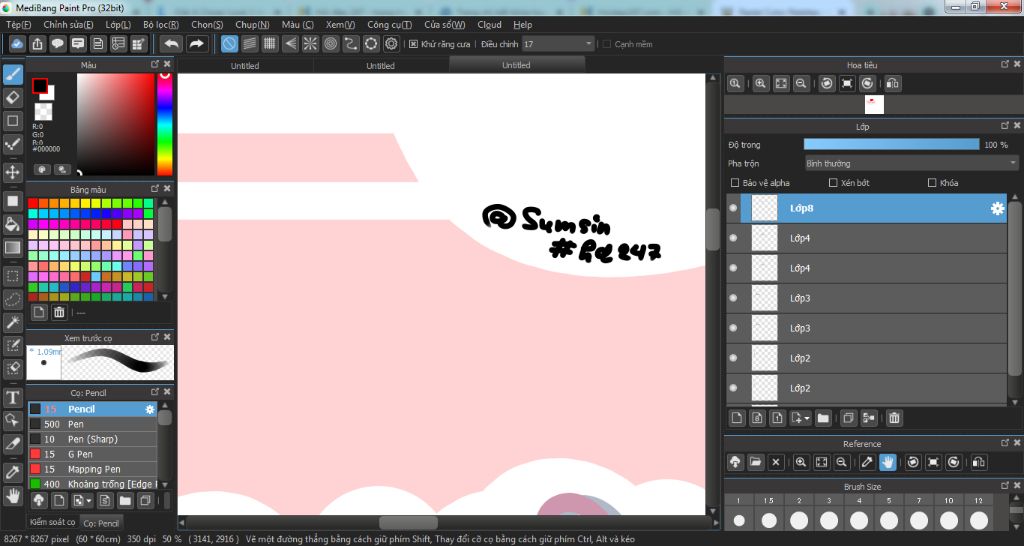Screen dimensions: 1024x546
Task: Add a new layer folder
Action: tap(823, 418)
